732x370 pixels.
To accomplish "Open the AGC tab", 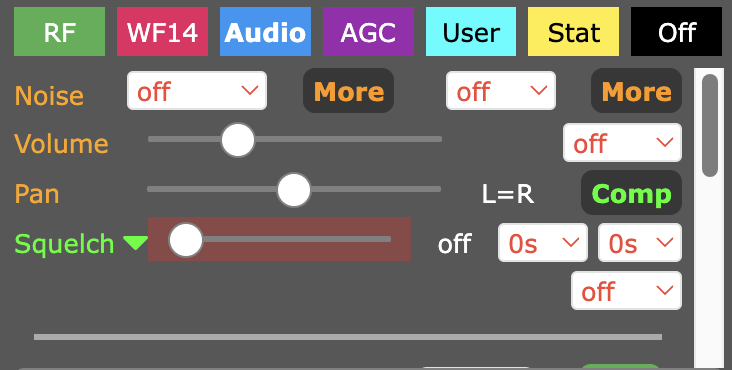I will point(368,32).
